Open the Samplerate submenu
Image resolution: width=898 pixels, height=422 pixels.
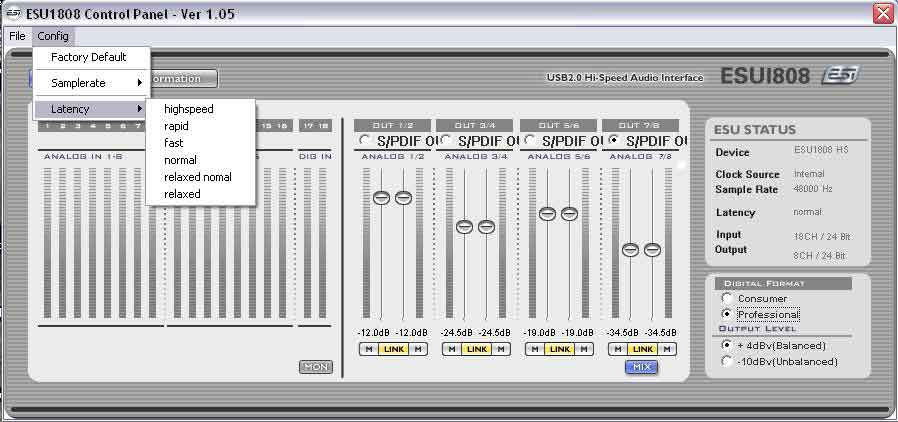(92, 83)
